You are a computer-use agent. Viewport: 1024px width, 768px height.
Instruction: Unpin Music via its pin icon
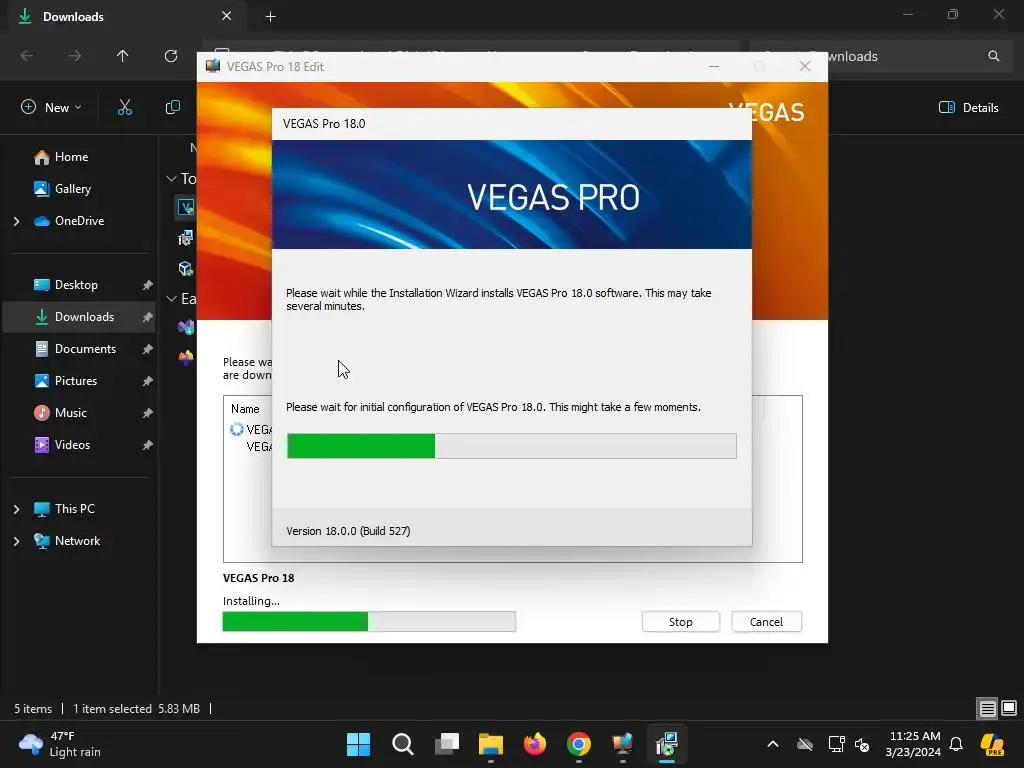point(148,413)
